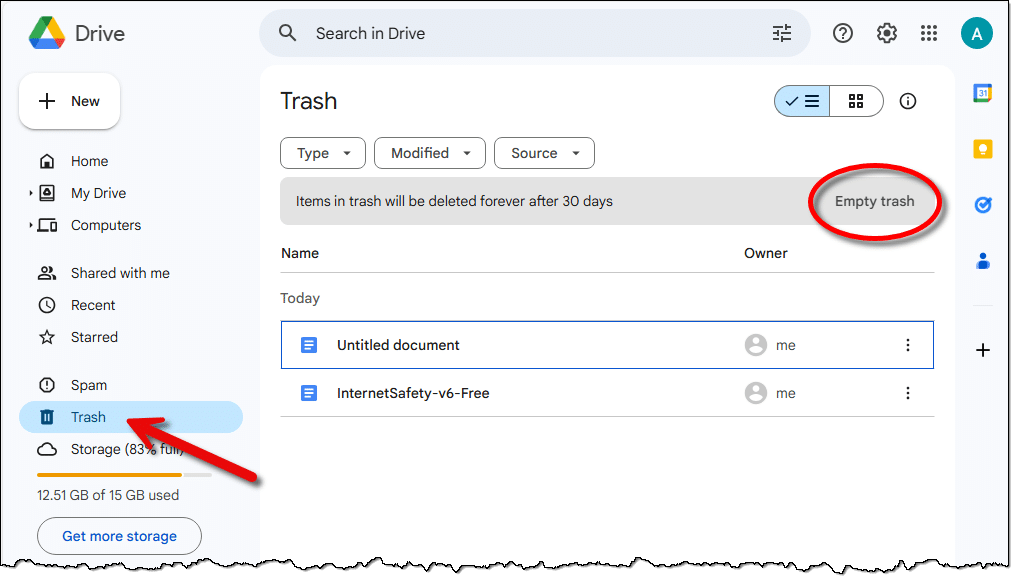Viewport: 1014px width, 580px height.
Task: Open Google Tasks side panel icon
Action: (x=982, y=205)
